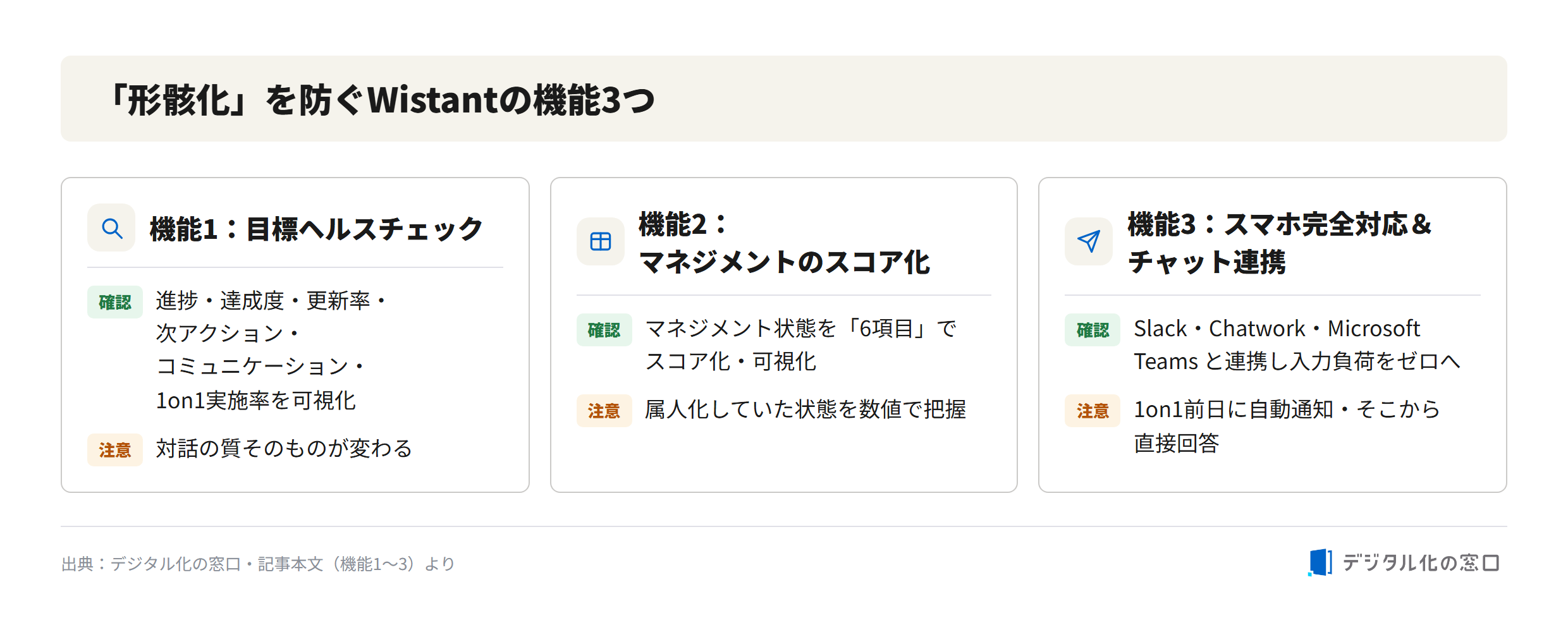Select the 機能1：目標ヘルスチェック heading
This screenshot has width=1568, height=637.
click(x=316, y=229)
